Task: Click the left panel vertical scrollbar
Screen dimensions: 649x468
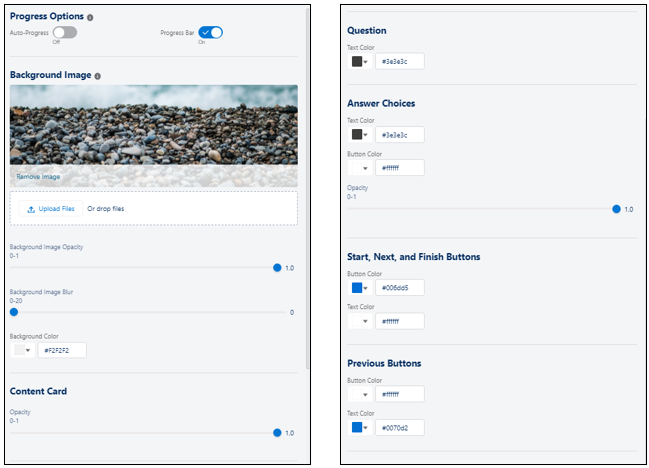Action: pyautogui.click(x=307, y=188)
